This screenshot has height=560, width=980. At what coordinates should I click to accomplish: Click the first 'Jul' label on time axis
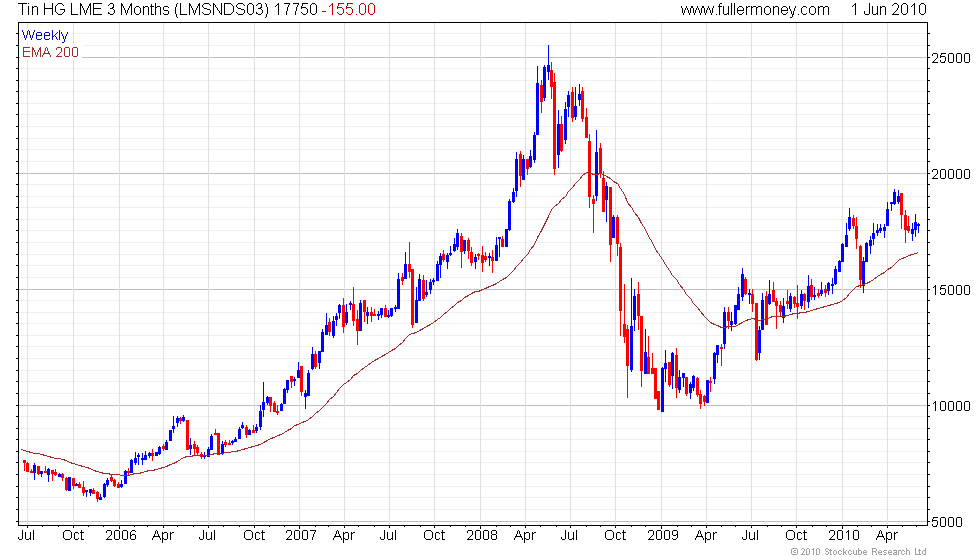26,535
